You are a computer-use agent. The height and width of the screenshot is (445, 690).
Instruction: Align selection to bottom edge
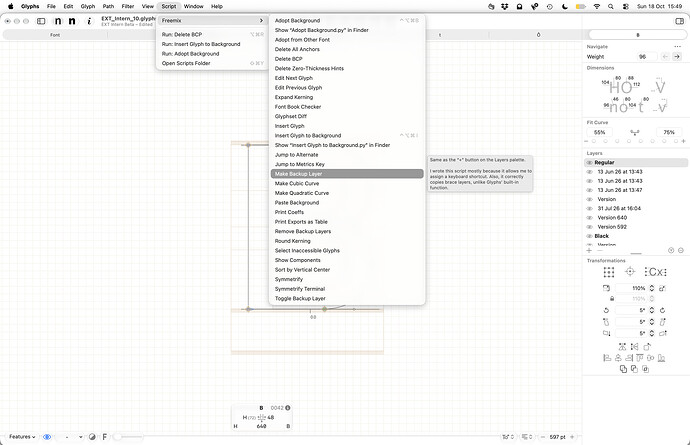coord(661,358)
